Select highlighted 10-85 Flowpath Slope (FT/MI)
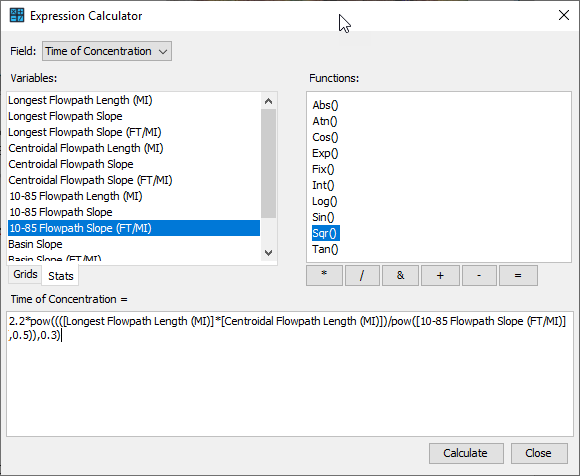This screenshot has height=476, width=580. pos(134,228)
